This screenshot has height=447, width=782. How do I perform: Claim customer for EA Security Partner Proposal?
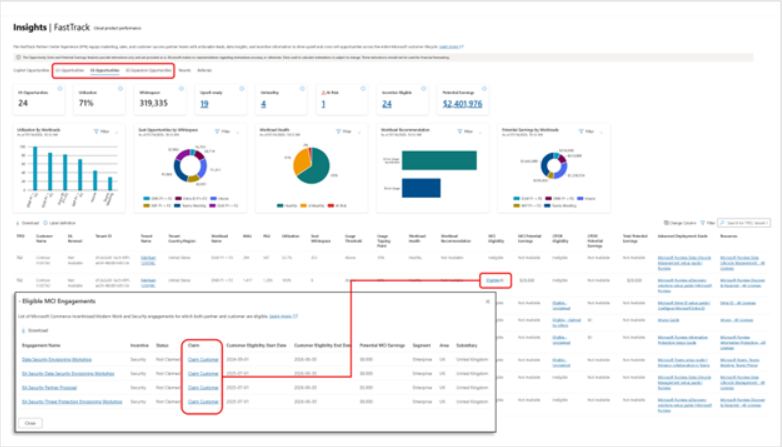[203, 387]
